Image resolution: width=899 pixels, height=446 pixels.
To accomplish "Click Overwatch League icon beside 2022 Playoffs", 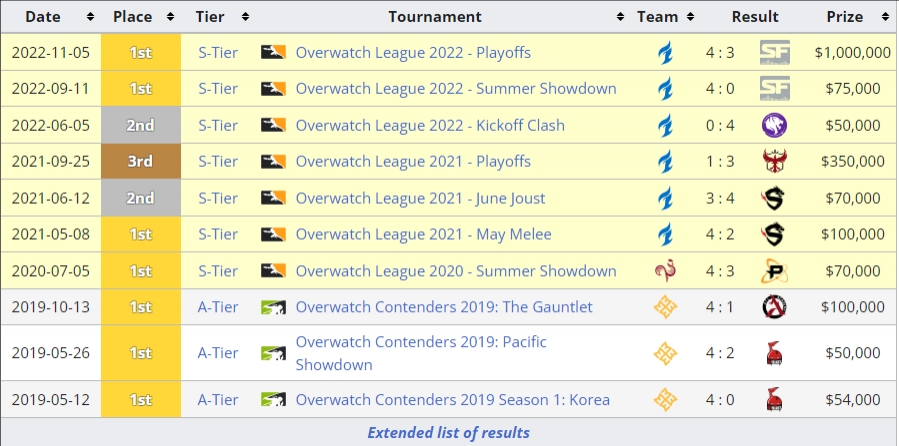I will 273,52.
